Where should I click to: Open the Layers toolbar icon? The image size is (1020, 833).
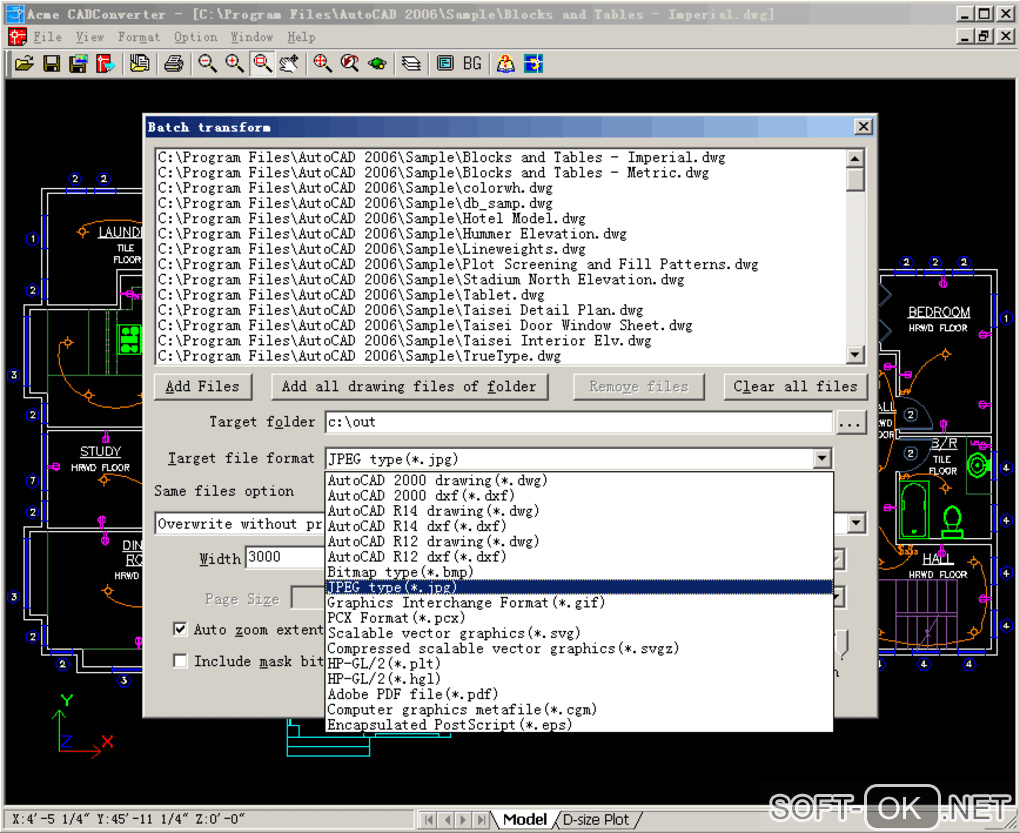click(410, 64)
